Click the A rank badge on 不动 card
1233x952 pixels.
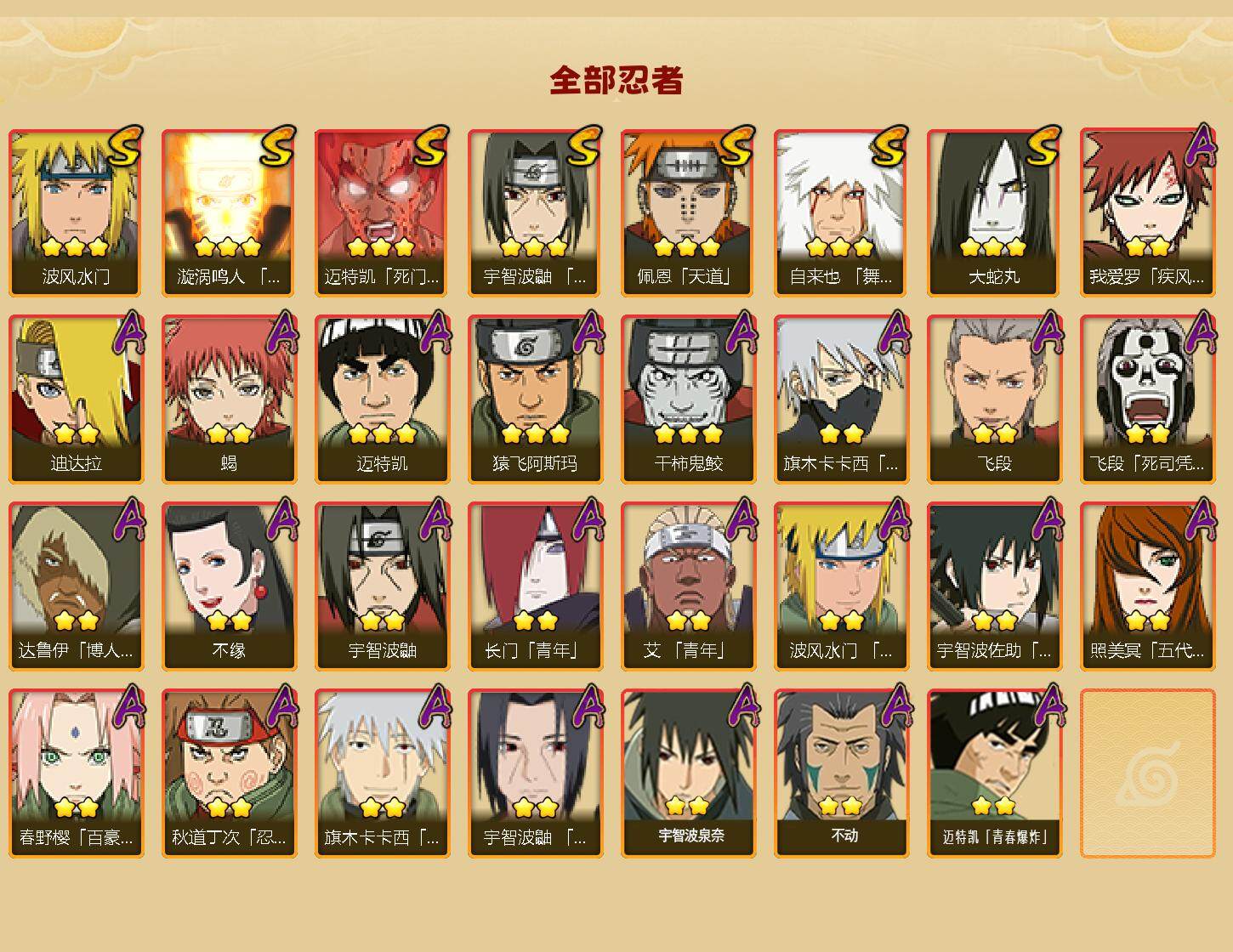[x=895, y=706]
